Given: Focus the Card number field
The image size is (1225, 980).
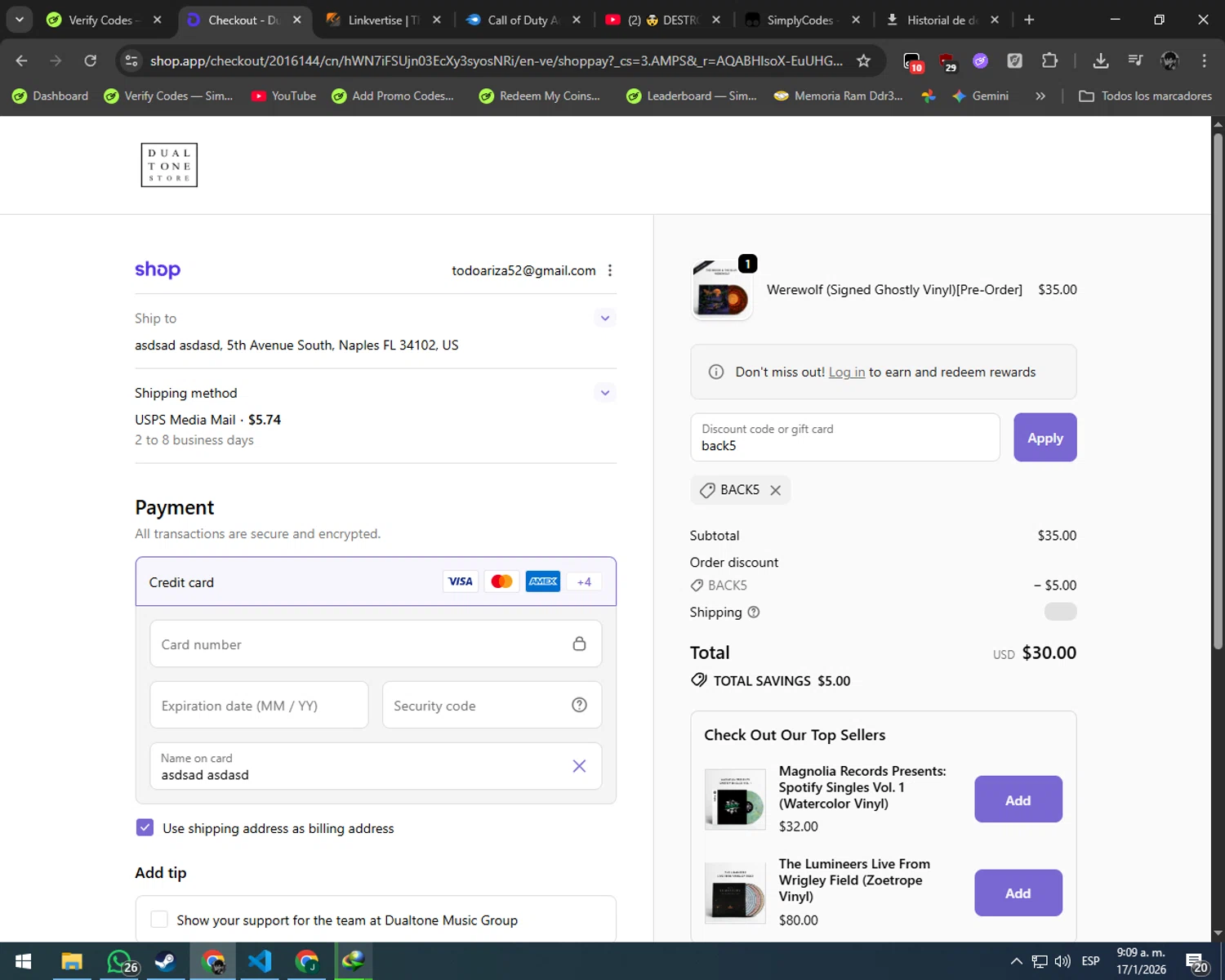Looking at the screenshot, I should [x=376, y=644].
